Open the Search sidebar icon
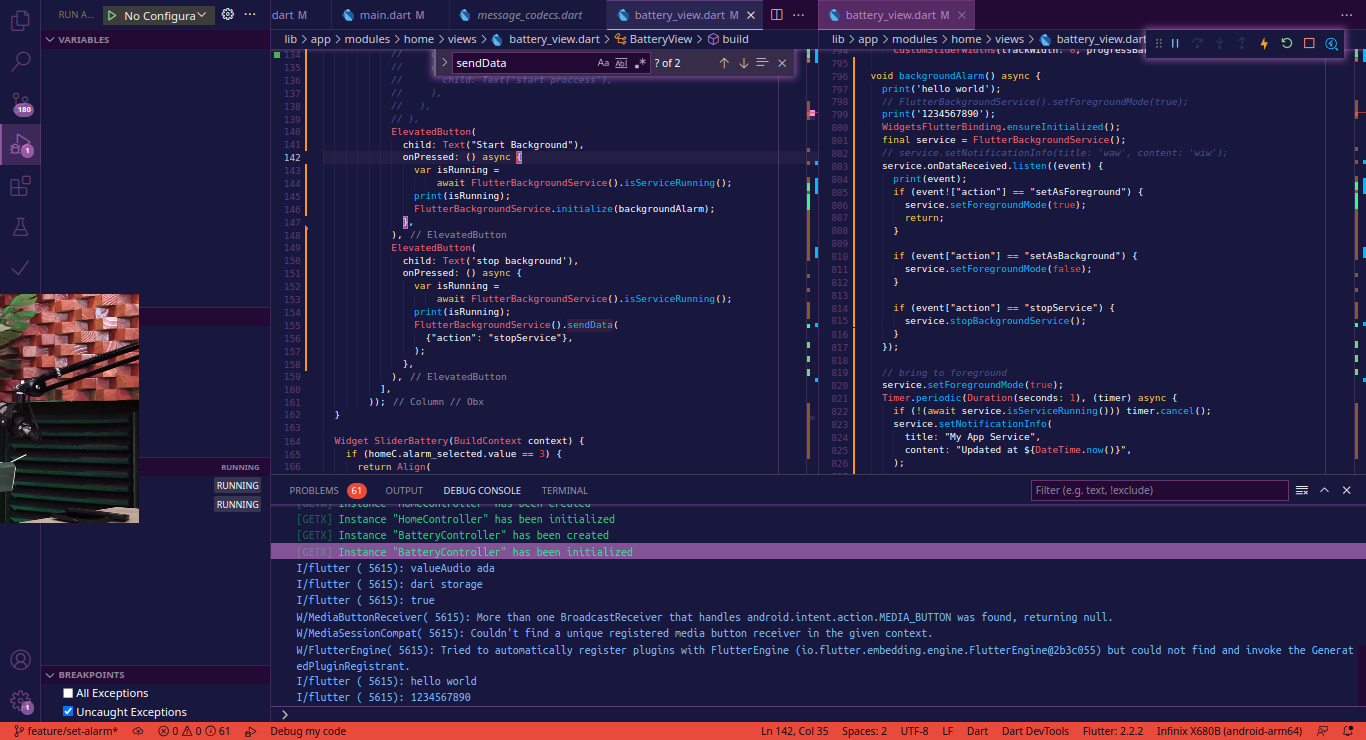 pos(20,62)
